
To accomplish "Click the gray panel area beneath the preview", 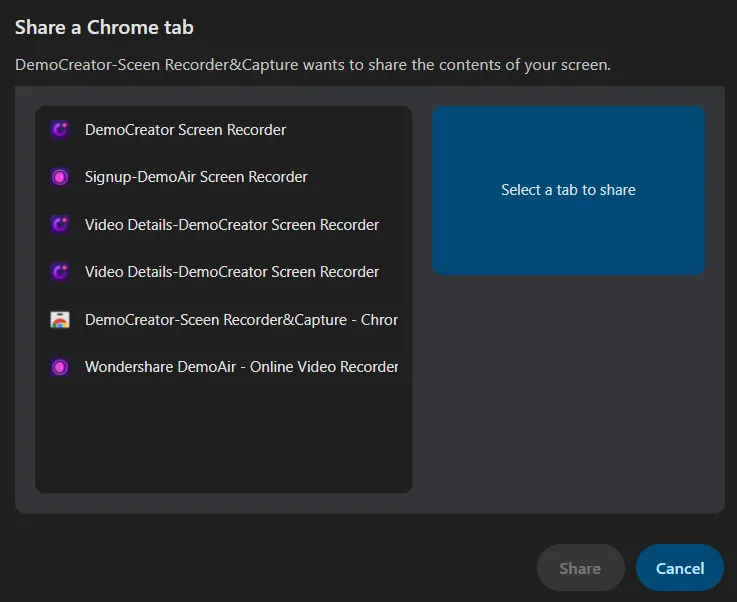I will click(568, 390).
